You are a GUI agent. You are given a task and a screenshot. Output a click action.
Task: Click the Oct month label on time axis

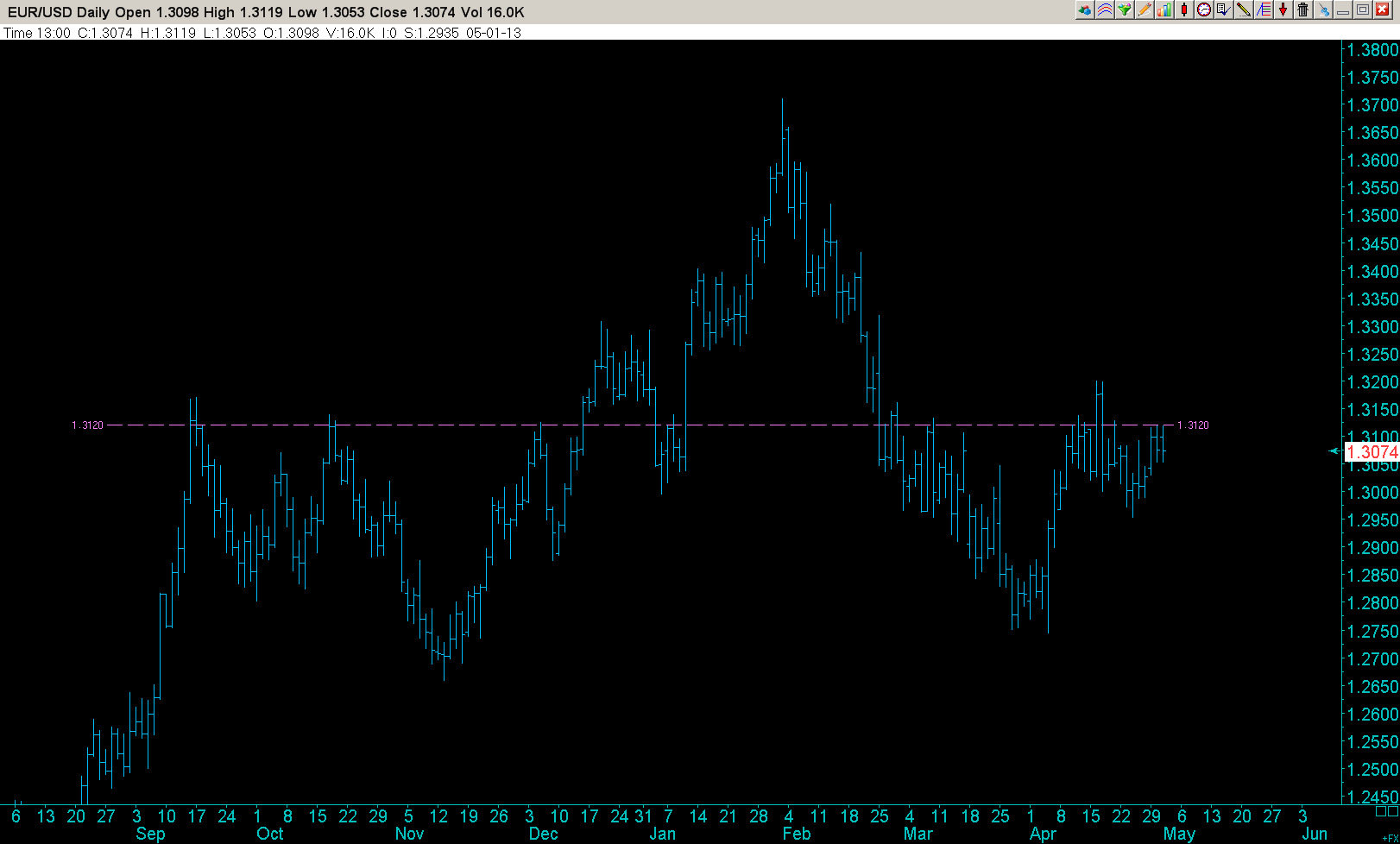[x=270, y=834]
